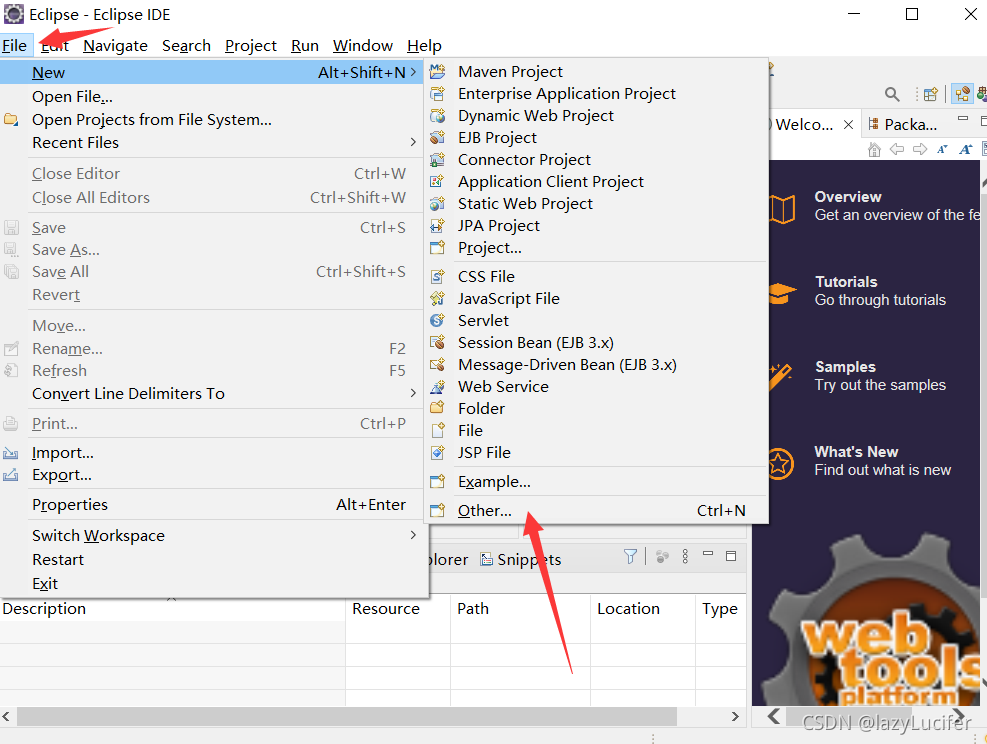
Task: Click the Welcome page Home icon
Action: pos(874,149)
